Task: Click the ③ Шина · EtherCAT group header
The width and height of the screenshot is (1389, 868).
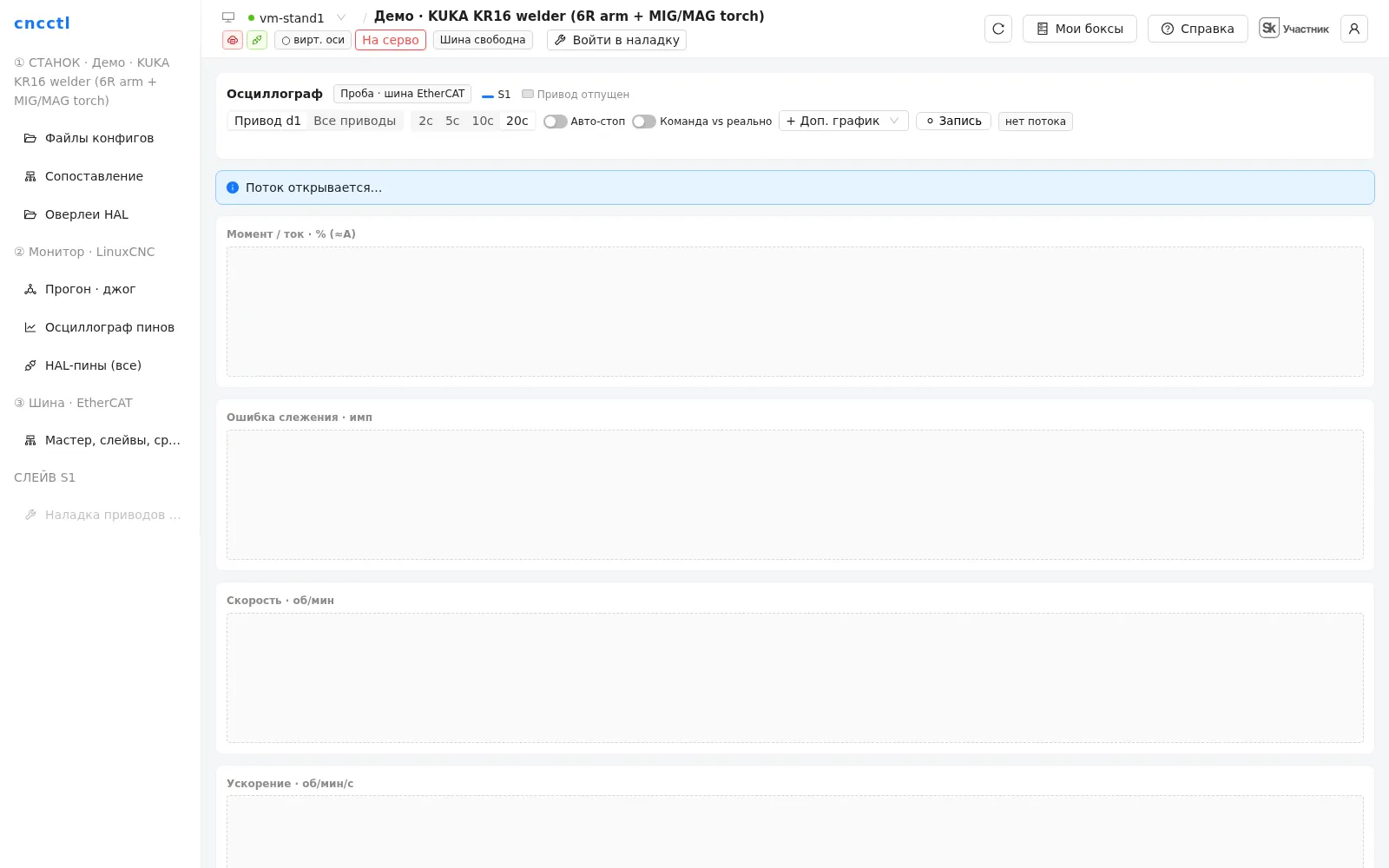Action: (73, 403)
